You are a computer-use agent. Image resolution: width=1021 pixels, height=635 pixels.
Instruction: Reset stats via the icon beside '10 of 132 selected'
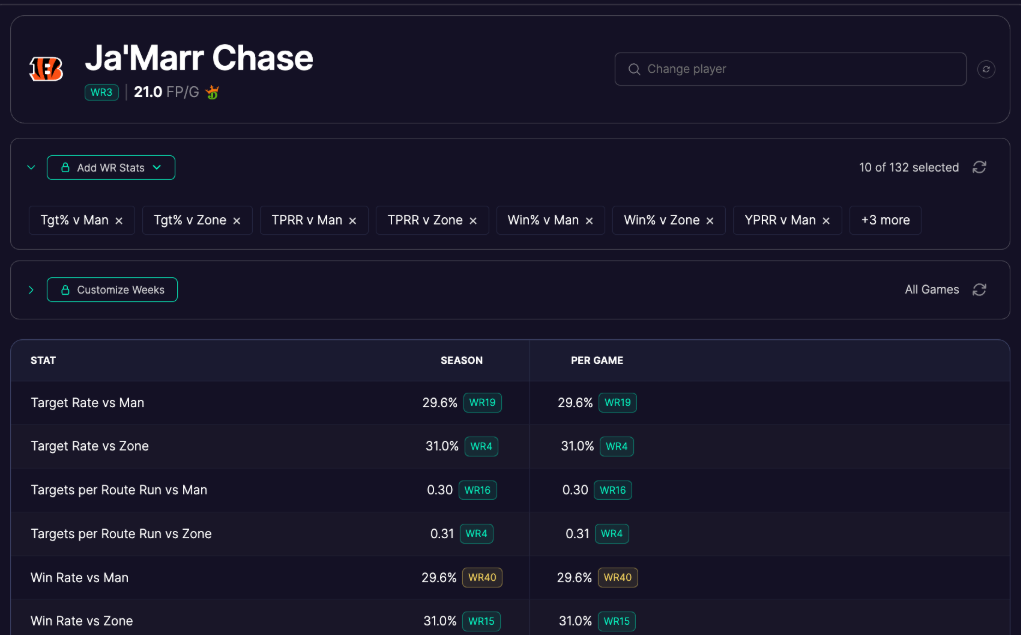coord(979,167)
